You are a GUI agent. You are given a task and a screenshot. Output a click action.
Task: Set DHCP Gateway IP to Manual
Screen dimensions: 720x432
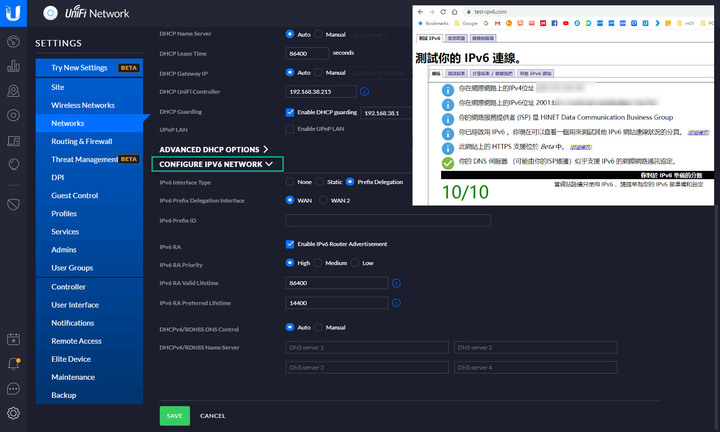(x=318, y=73)
